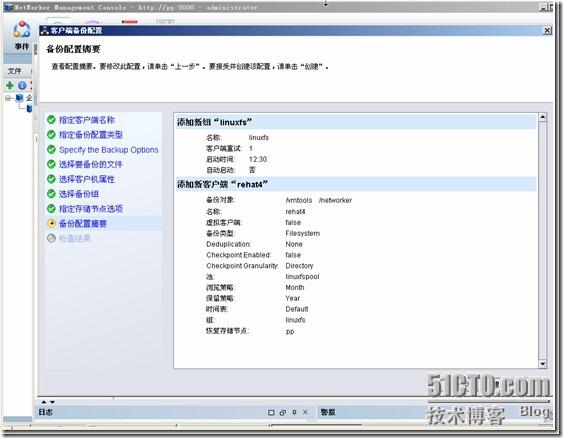This screenshot has height=438, width=563.
Task: Click the browse policy value Month
Action: tap(294, 288)
